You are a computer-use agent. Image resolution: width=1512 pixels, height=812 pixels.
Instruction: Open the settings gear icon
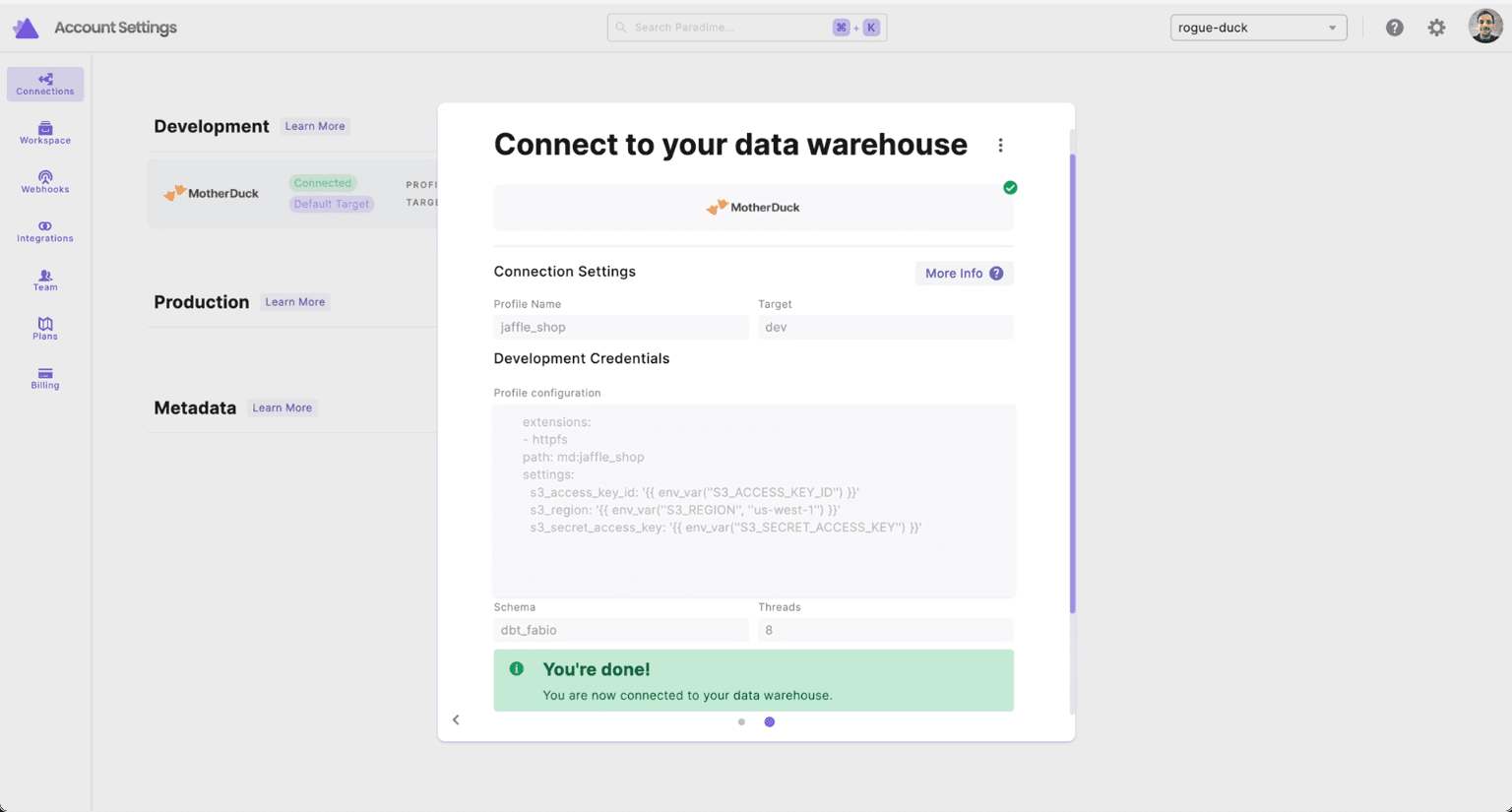[x=1437, y=28]
